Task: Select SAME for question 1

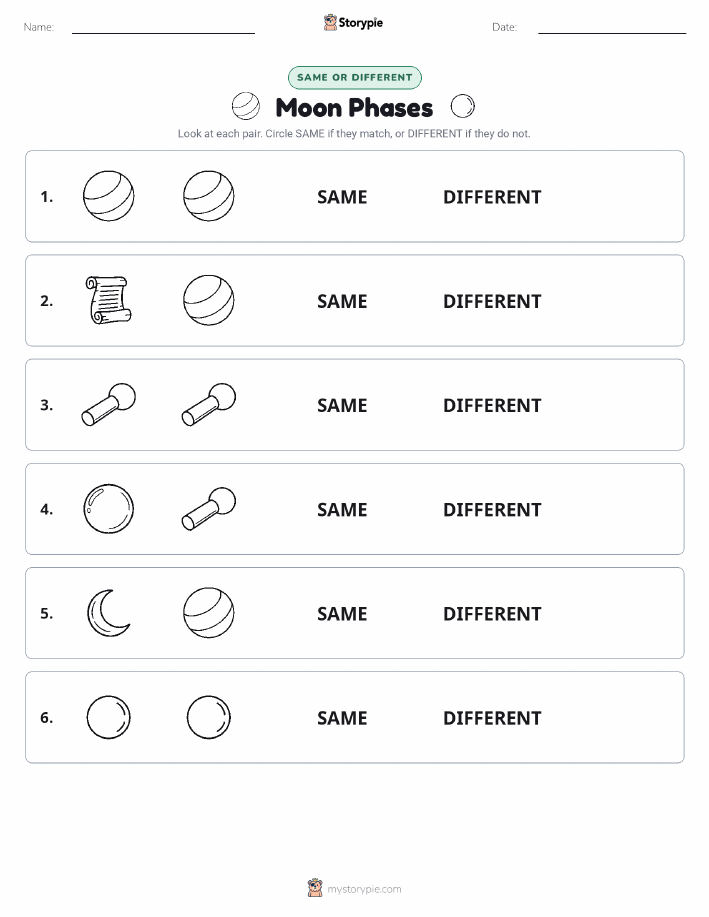Action: tap(342, 197)
